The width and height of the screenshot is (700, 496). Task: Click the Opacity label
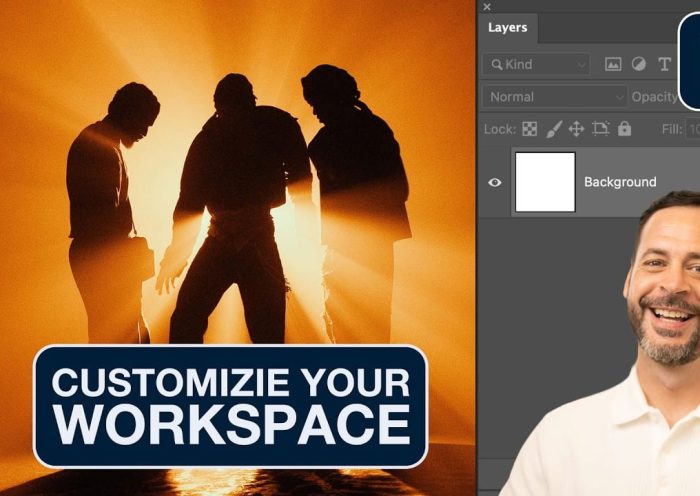pos(654,97)
